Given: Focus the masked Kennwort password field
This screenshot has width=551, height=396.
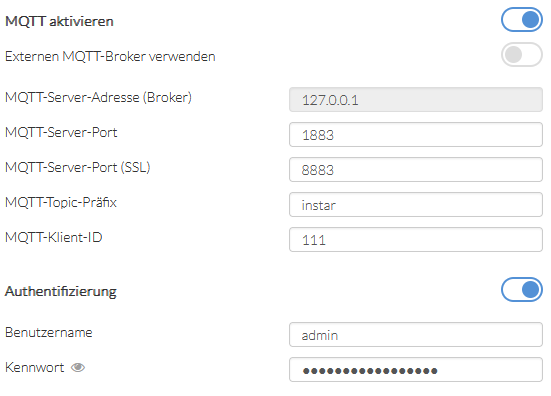Looking at the screenshot, I should (416, 370).
